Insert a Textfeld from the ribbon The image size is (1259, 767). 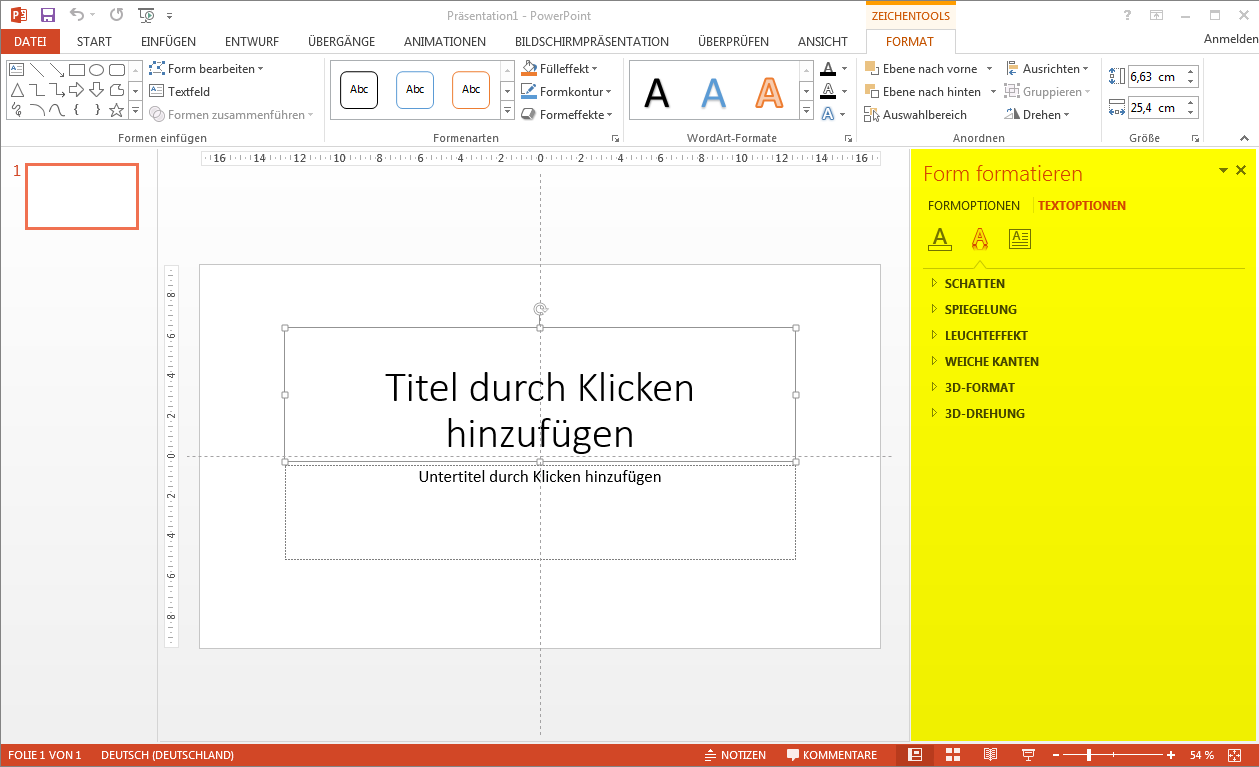pyautogui.click(x=179, y=91)
